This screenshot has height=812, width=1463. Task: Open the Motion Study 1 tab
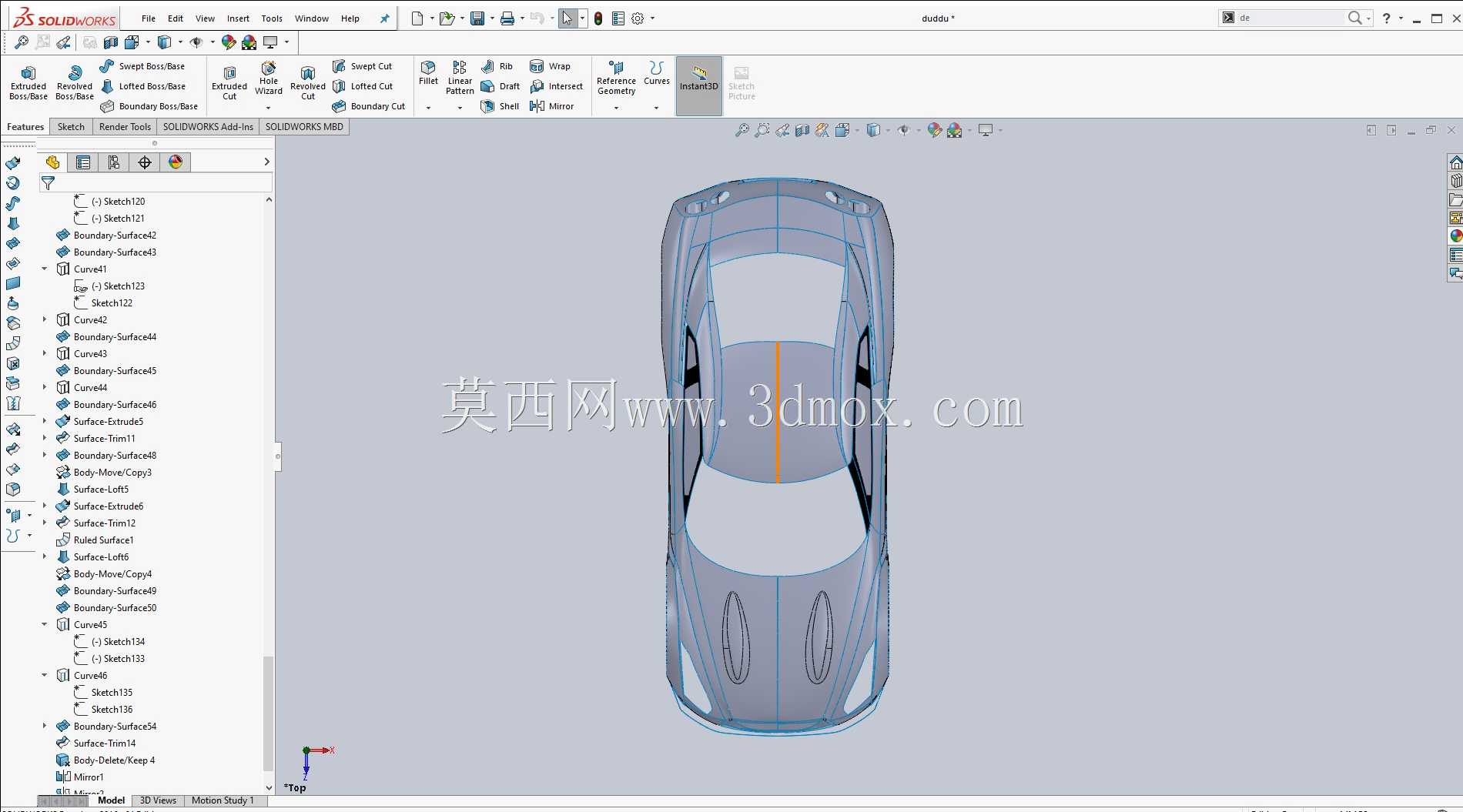click(x=223, y=800)
